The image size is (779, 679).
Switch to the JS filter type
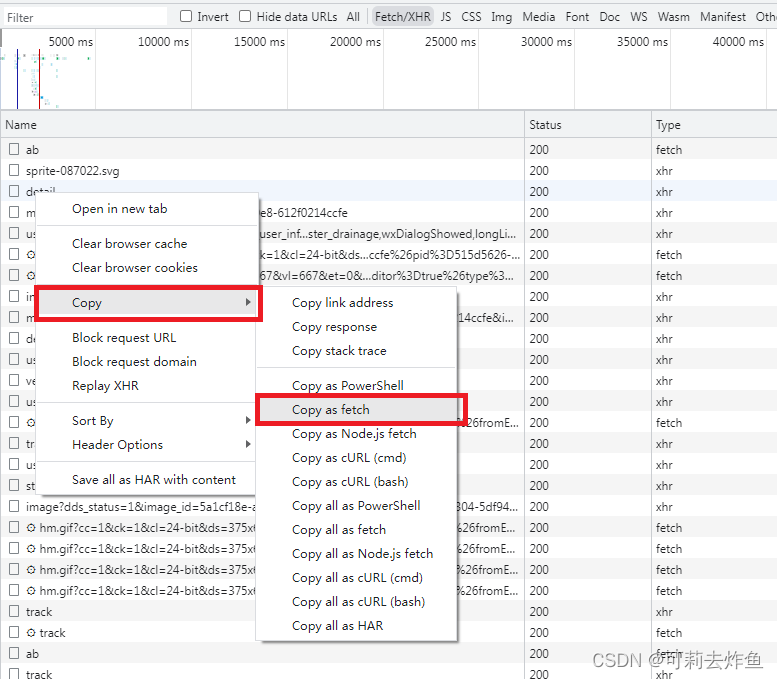[x=445, y=17]
